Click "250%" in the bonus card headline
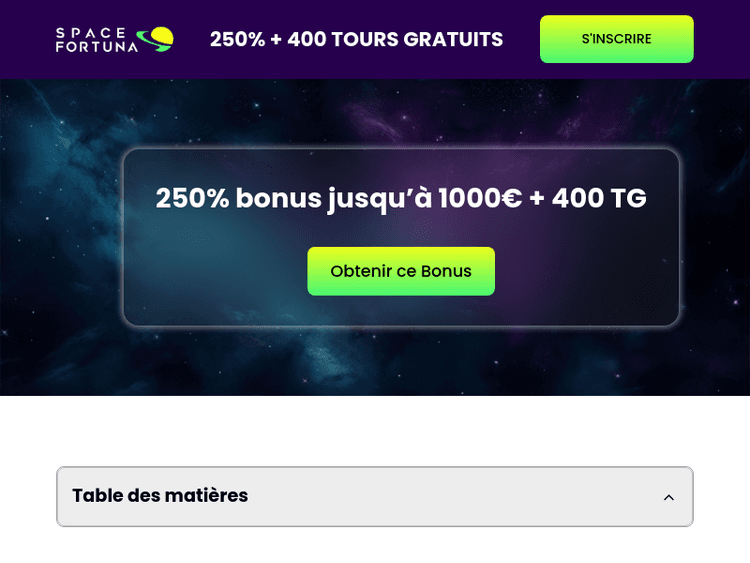Screen dimensions: 750x563 pos(192,198)
